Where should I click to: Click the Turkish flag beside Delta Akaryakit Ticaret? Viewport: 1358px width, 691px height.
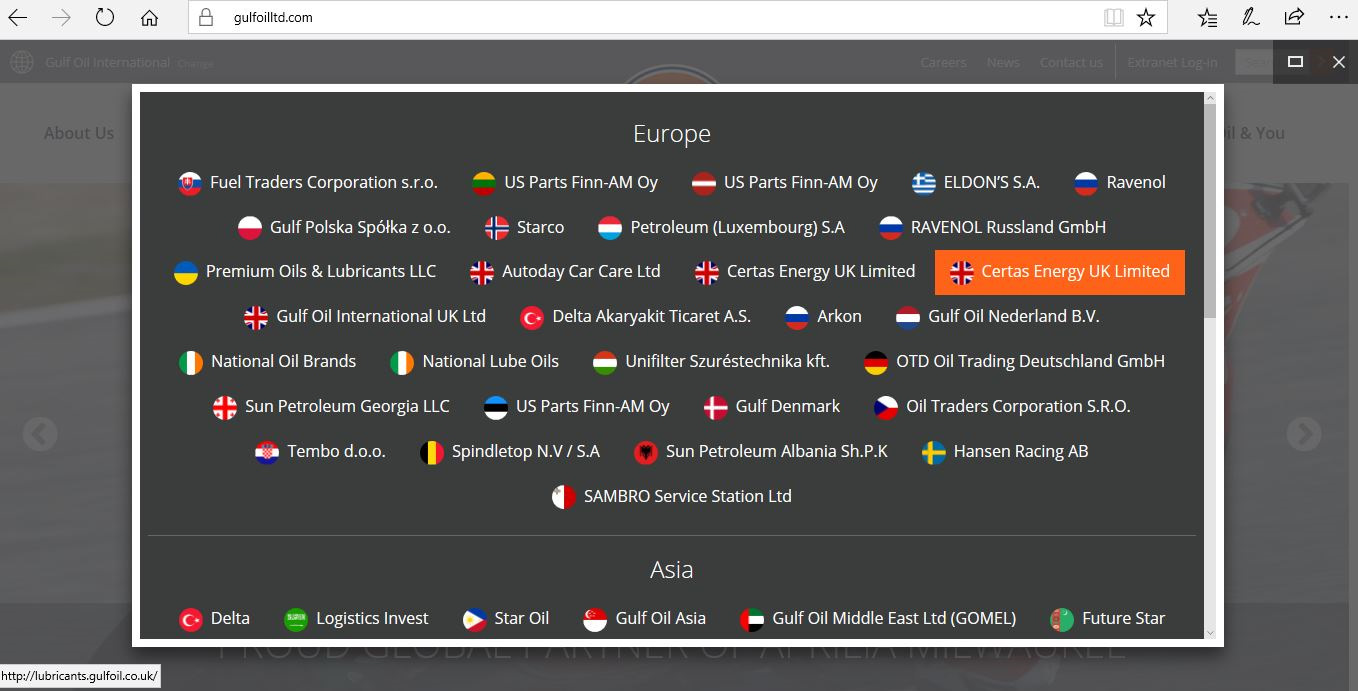[532, 317]
